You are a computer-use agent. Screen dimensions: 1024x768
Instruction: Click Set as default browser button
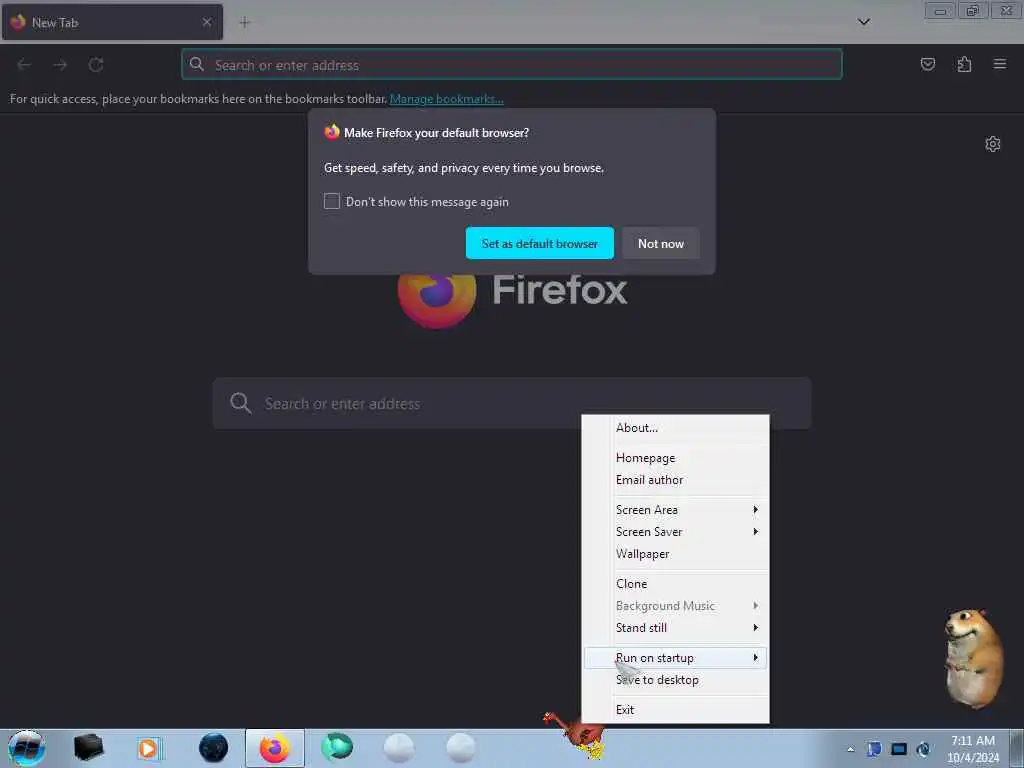539,243
